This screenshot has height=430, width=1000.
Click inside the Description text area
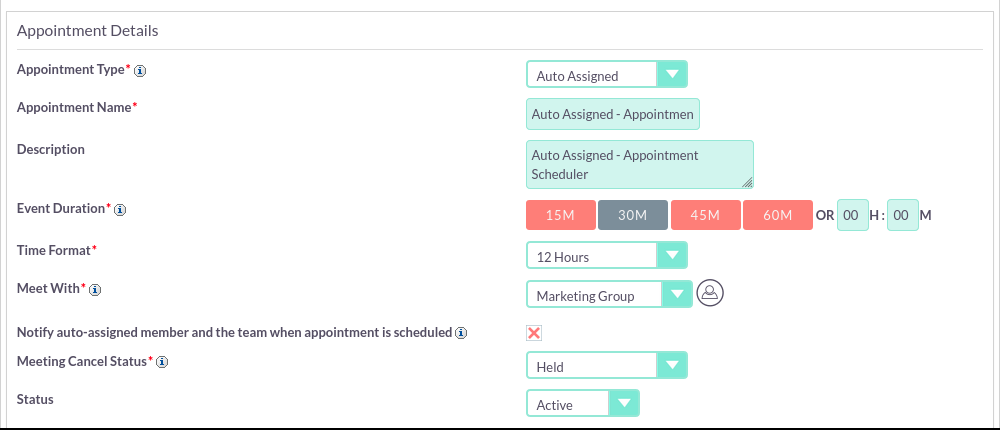(x=640, y=165)
